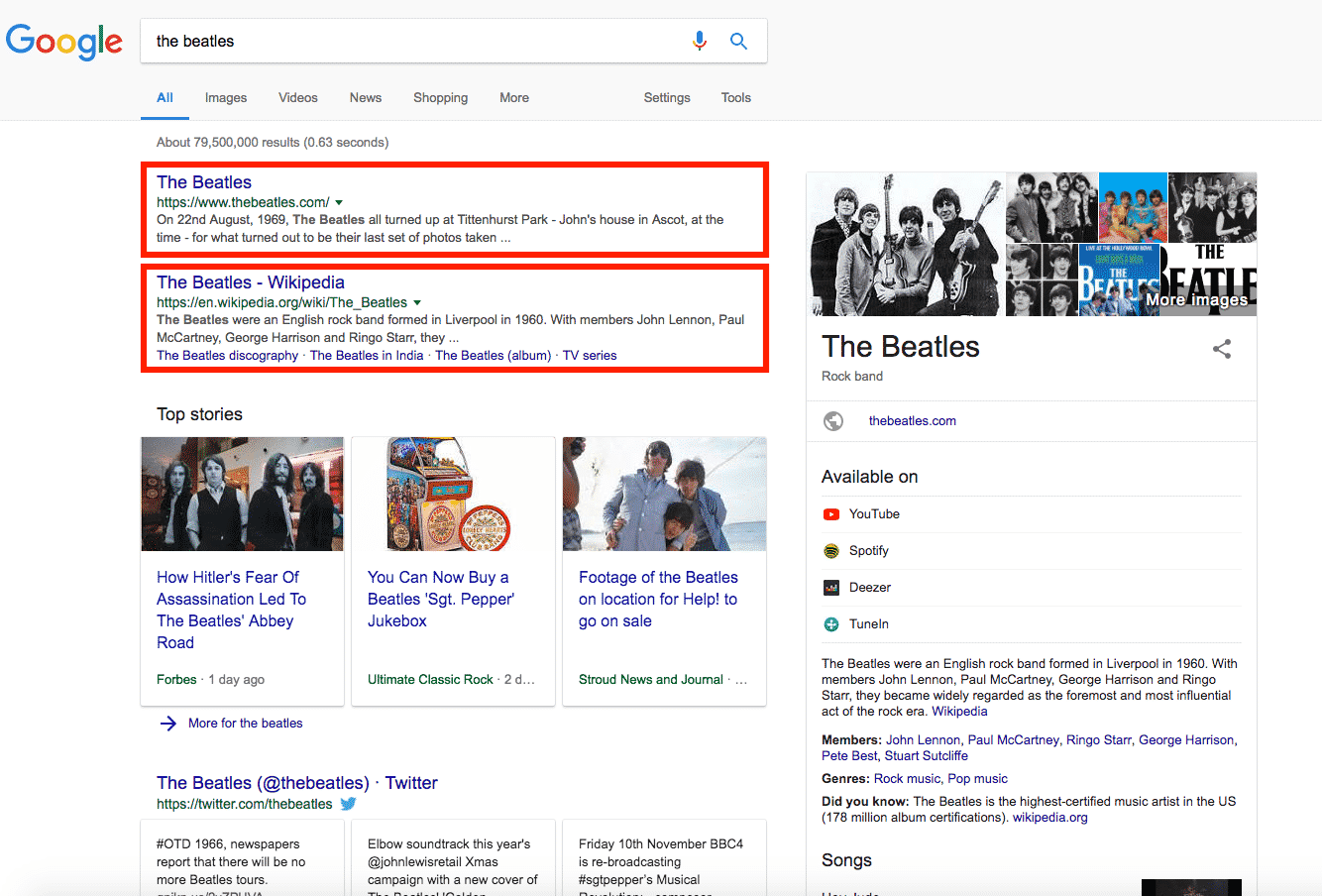Click the share icon beside The Beatles

1222,349
